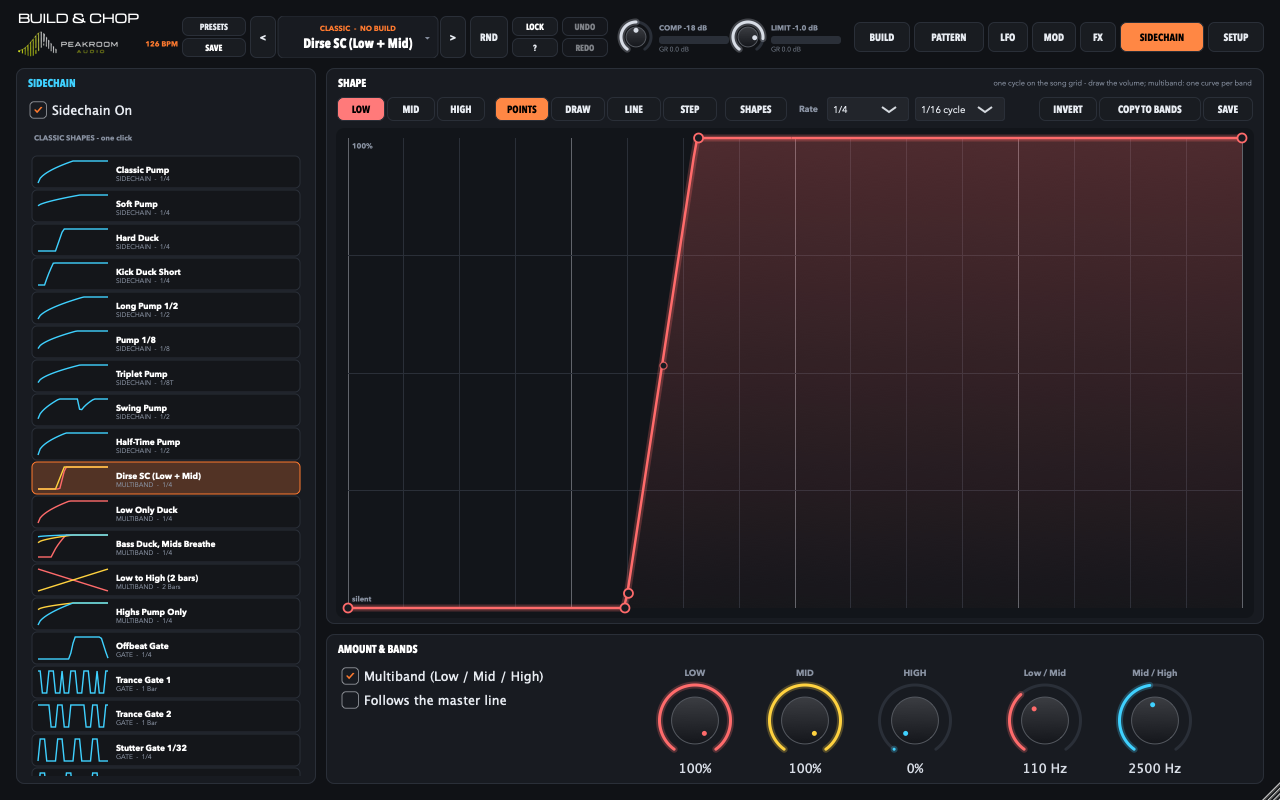This screenshot has width=1280, height=800.
Task: Go to previous preset arrow
Action: pyautogui.click(x=262, y=37)
